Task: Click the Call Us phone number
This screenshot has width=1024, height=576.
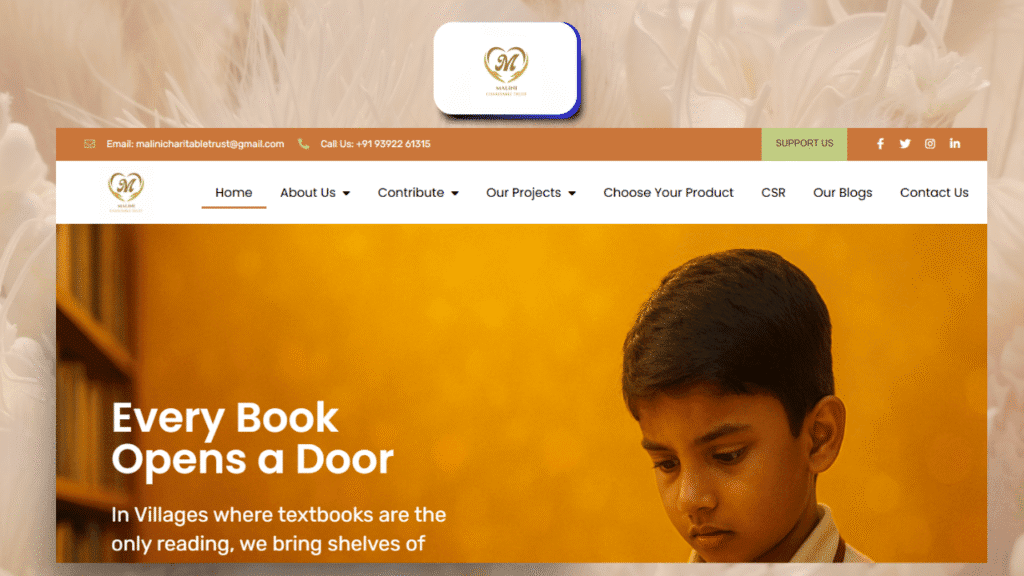Action: click(375, 144)
